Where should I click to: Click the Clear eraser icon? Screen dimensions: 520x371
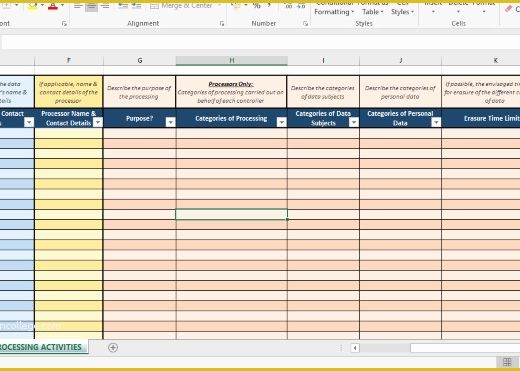tap(508, 9)
